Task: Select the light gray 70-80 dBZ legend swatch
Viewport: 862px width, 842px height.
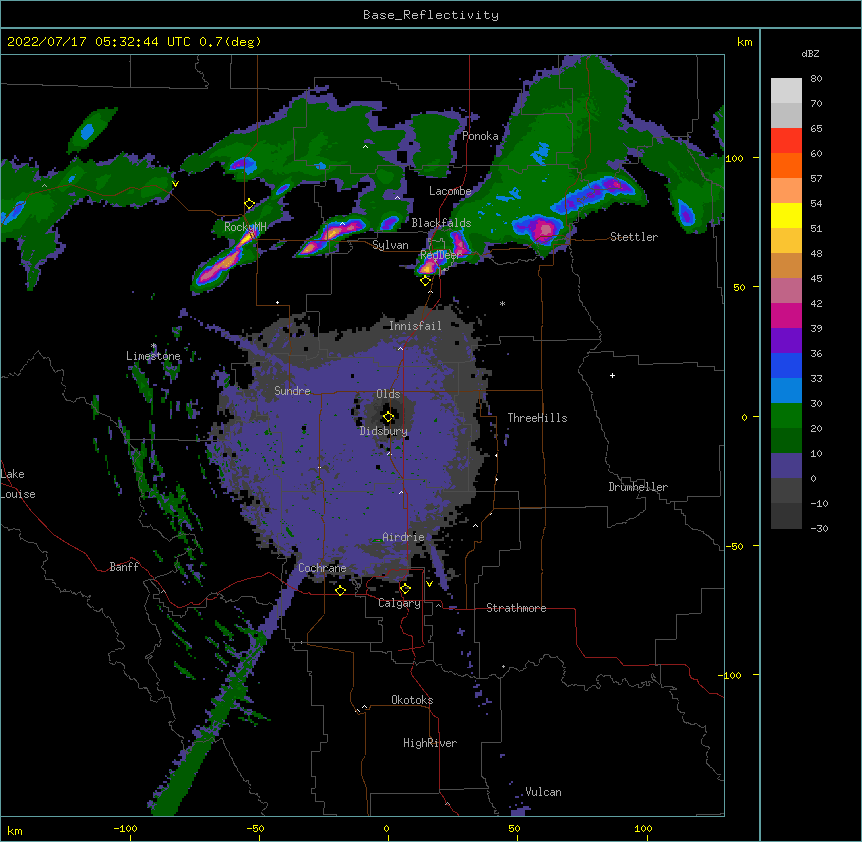Action: point(786,91)
